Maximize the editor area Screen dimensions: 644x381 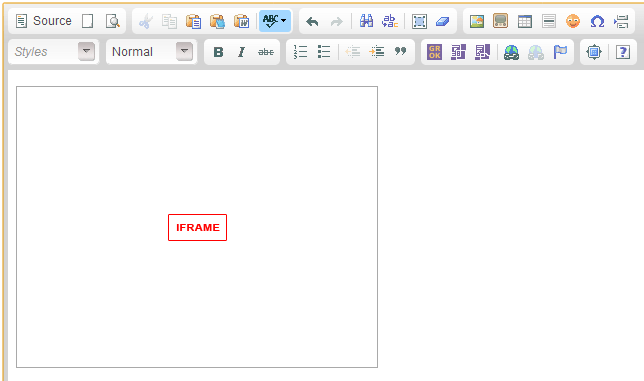[594, 52]
